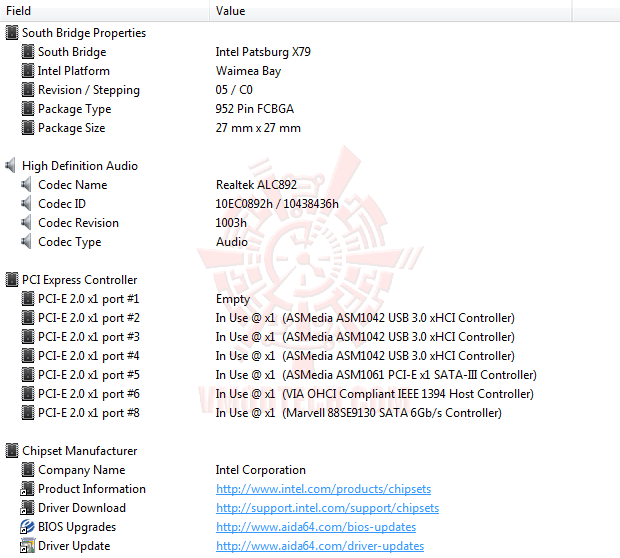
Task: Select the Codec Revision field label
Action: [78, 223]
